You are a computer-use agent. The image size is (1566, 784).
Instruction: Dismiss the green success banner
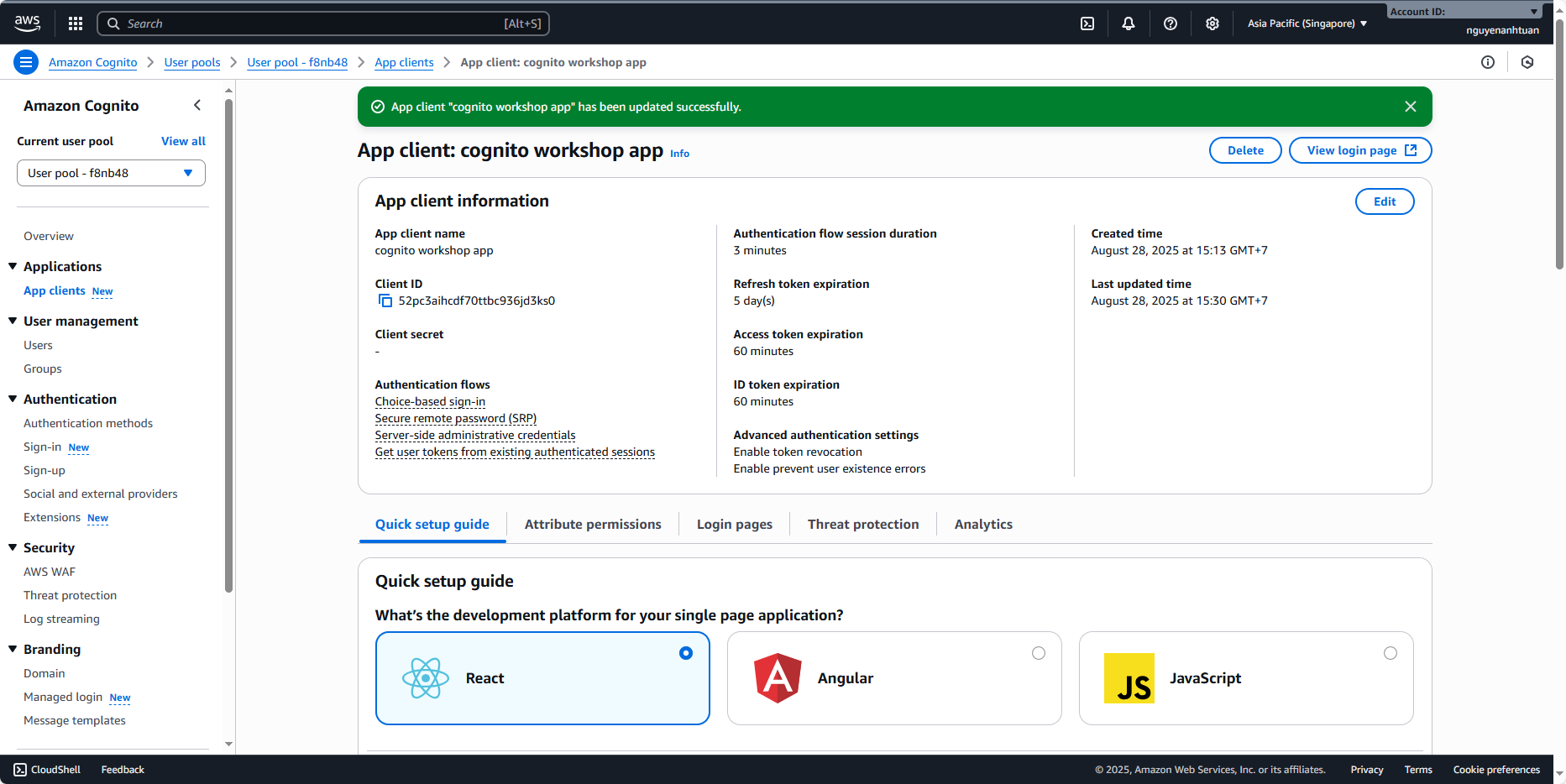point(1411,107)
